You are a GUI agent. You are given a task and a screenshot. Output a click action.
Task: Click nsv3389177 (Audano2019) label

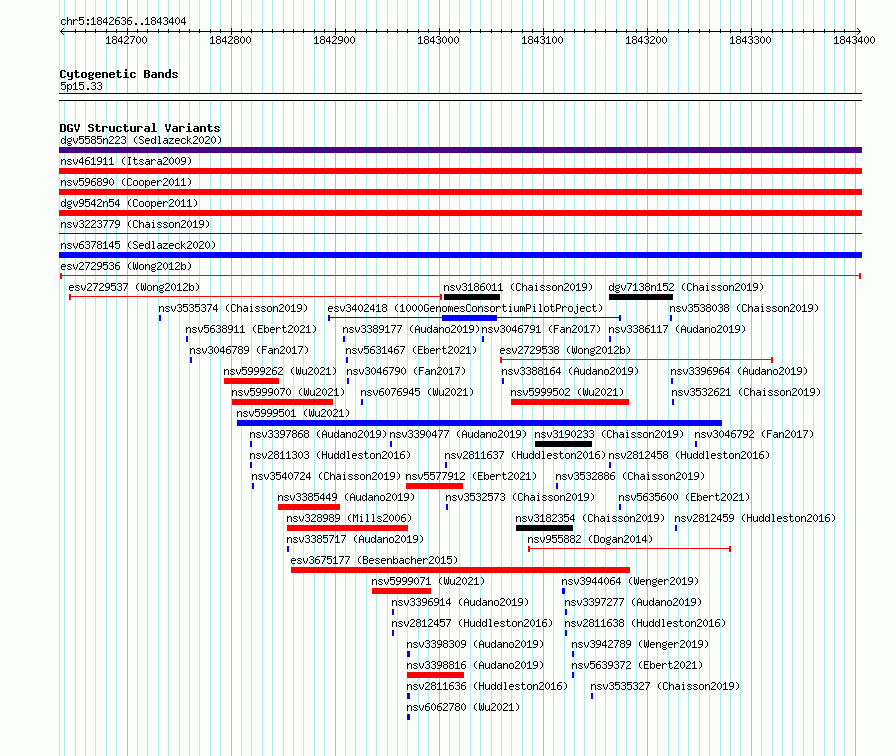(411, 329)
